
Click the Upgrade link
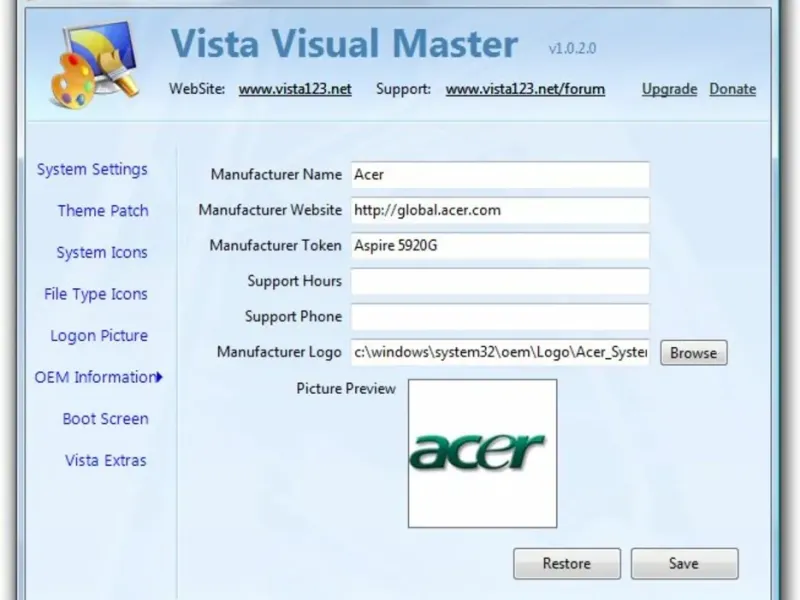pos(669,89)
